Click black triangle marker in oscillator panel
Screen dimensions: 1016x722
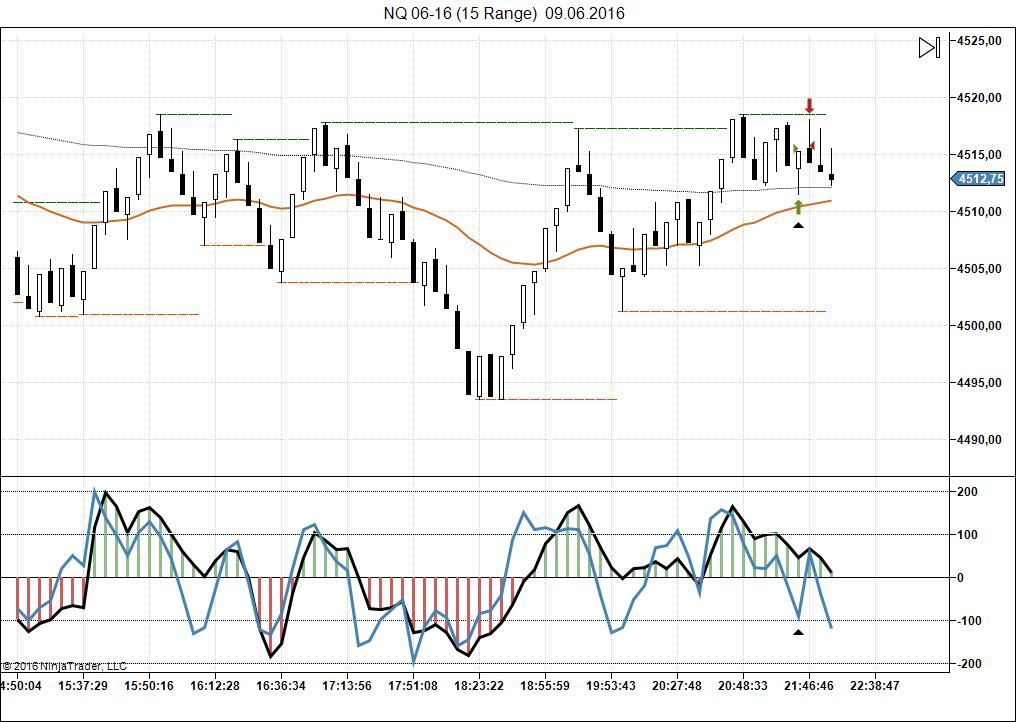[x=798, y=632]
